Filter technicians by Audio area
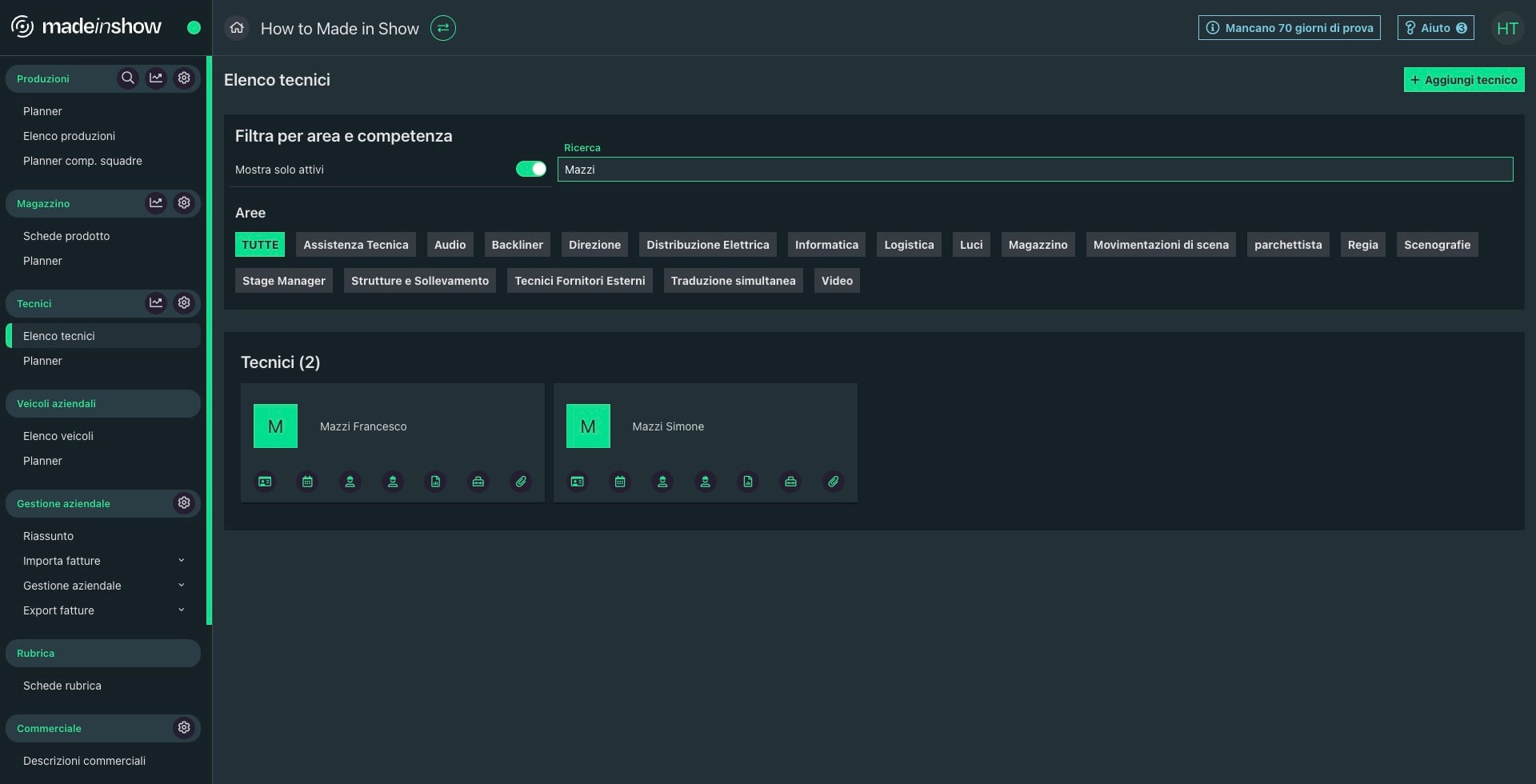The width and height of the screenshot is (1536, 784). click(x=450, y=245)
